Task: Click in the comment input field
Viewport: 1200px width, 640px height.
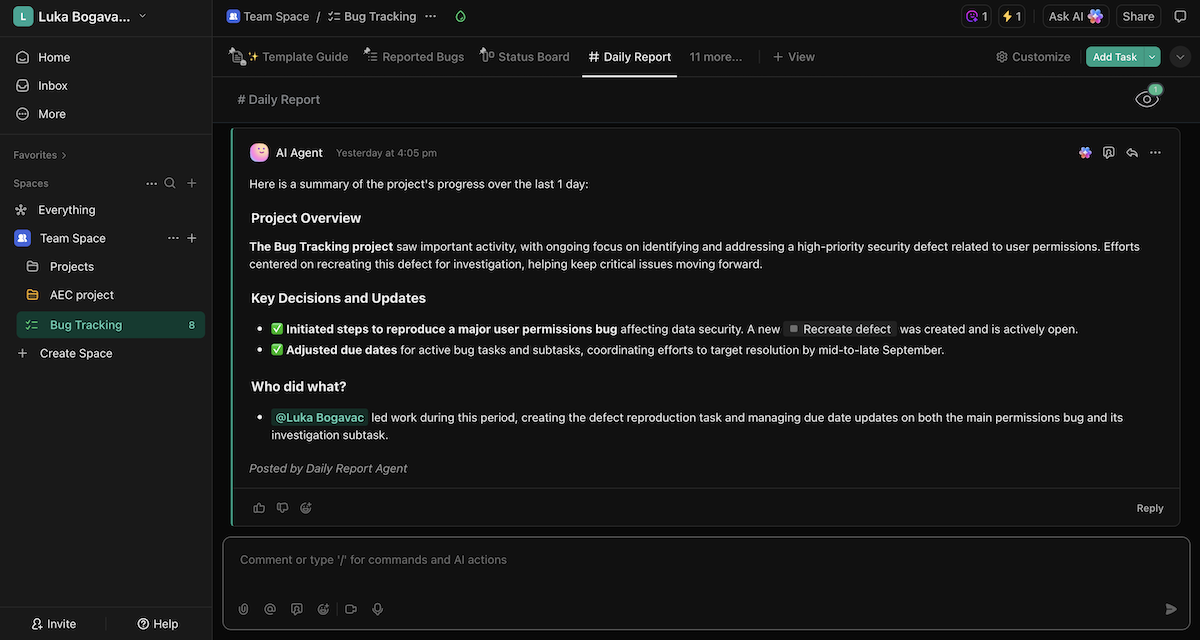Action: [600, 560]
